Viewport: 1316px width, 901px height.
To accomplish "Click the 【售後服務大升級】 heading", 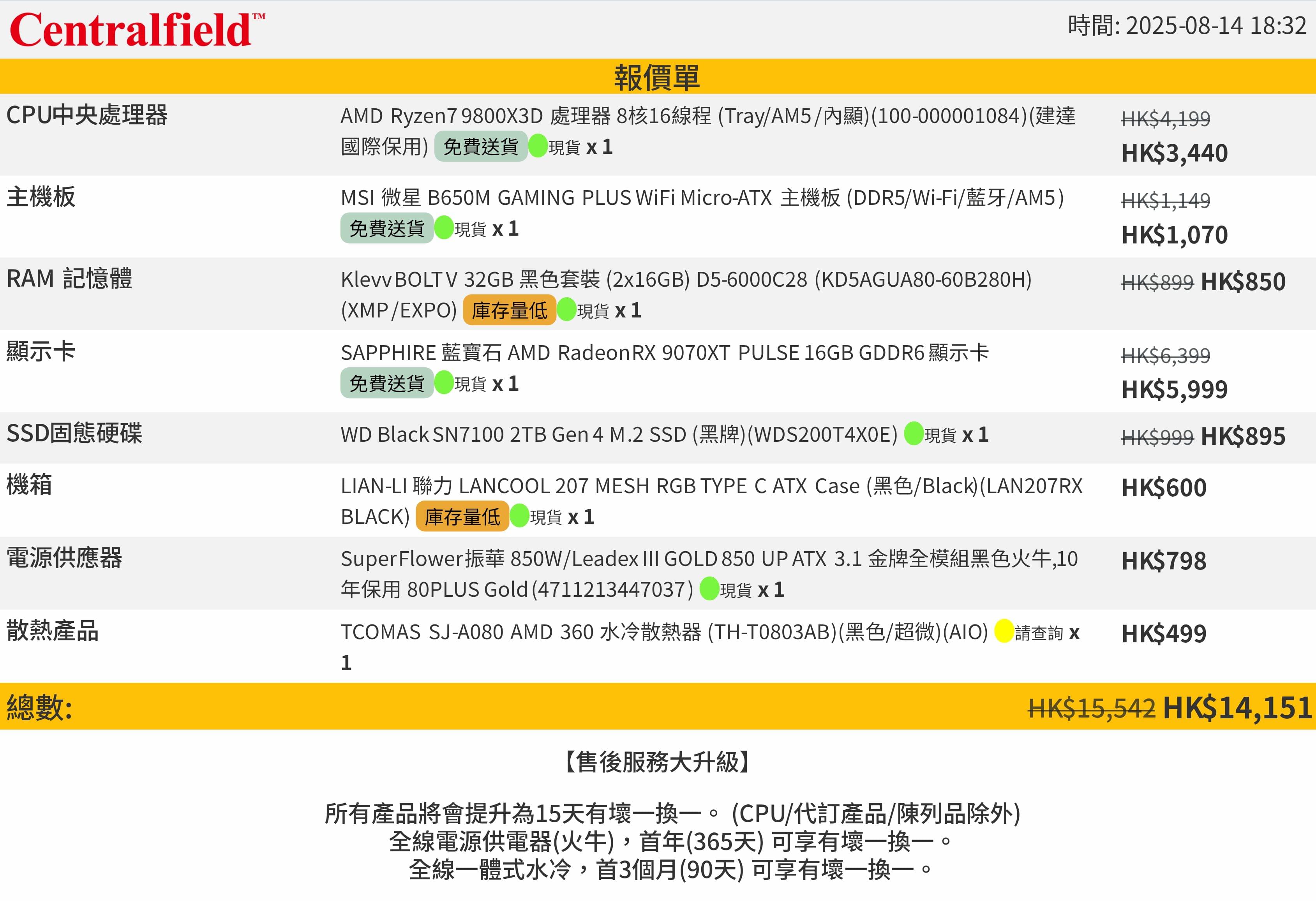I will tap(658, 762).
